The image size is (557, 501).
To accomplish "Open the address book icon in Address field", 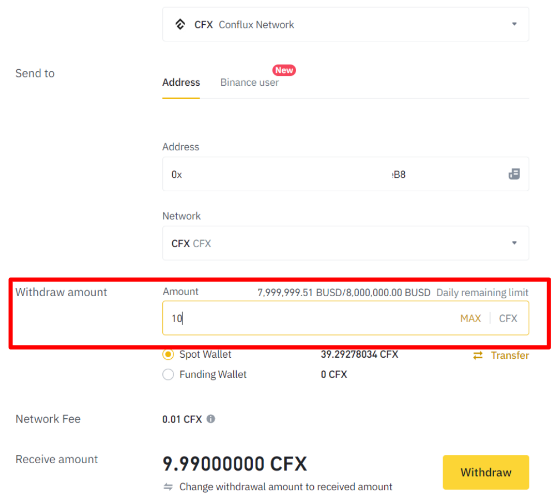I will (514, 174).
